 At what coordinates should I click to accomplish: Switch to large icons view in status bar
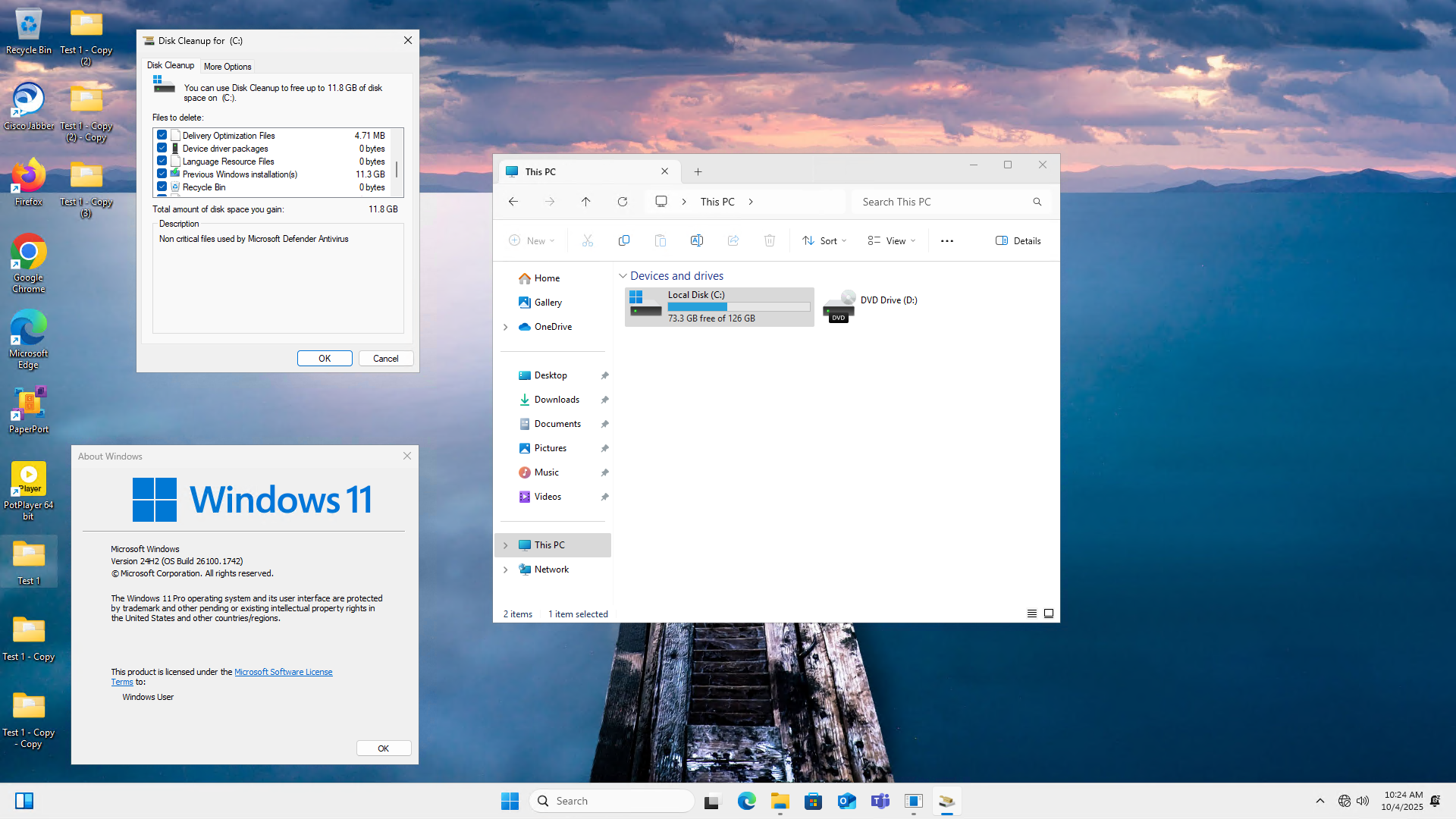(x=1049, y=613)
